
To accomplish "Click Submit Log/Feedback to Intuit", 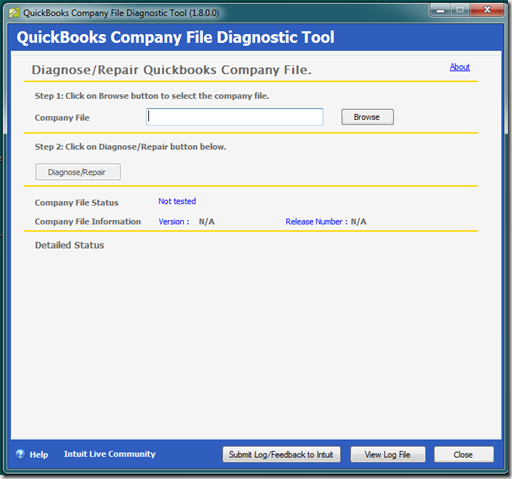I will click(x=281, y=454).
